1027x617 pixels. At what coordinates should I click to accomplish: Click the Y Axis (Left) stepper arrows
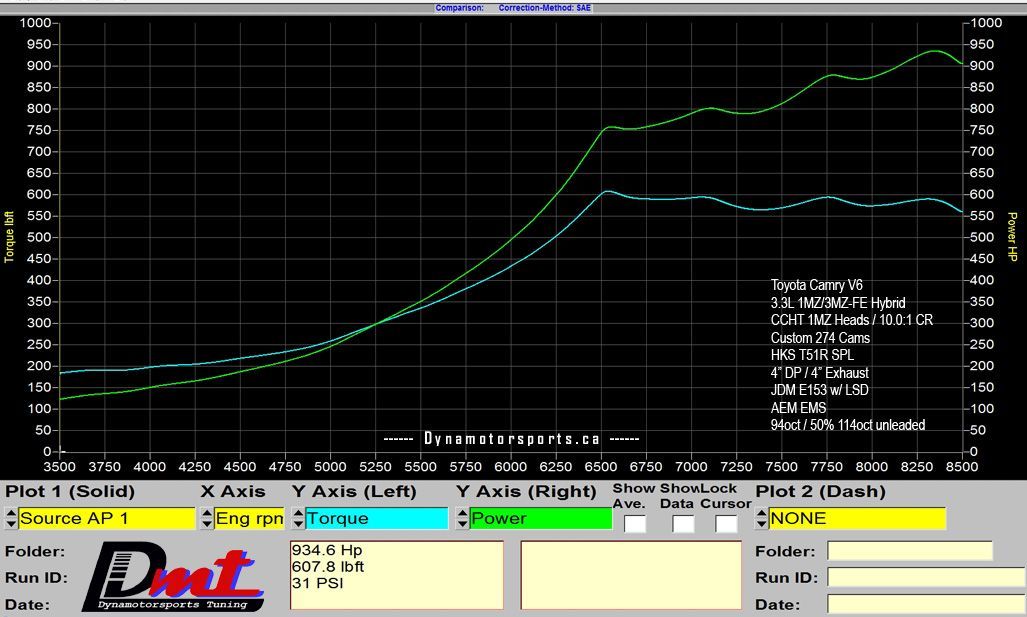coord(297,518)
